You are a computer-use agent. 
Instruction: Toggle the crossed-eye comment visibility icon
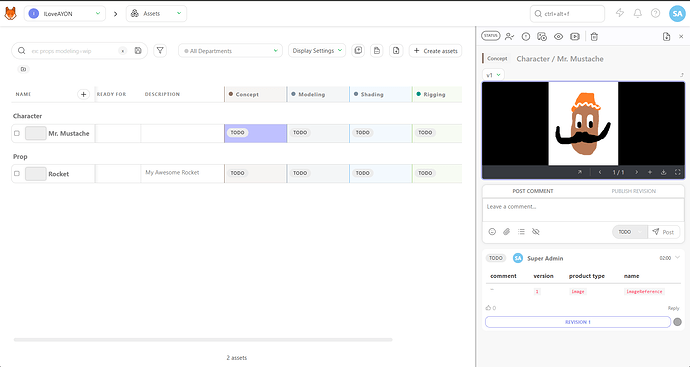coord(536,231)
